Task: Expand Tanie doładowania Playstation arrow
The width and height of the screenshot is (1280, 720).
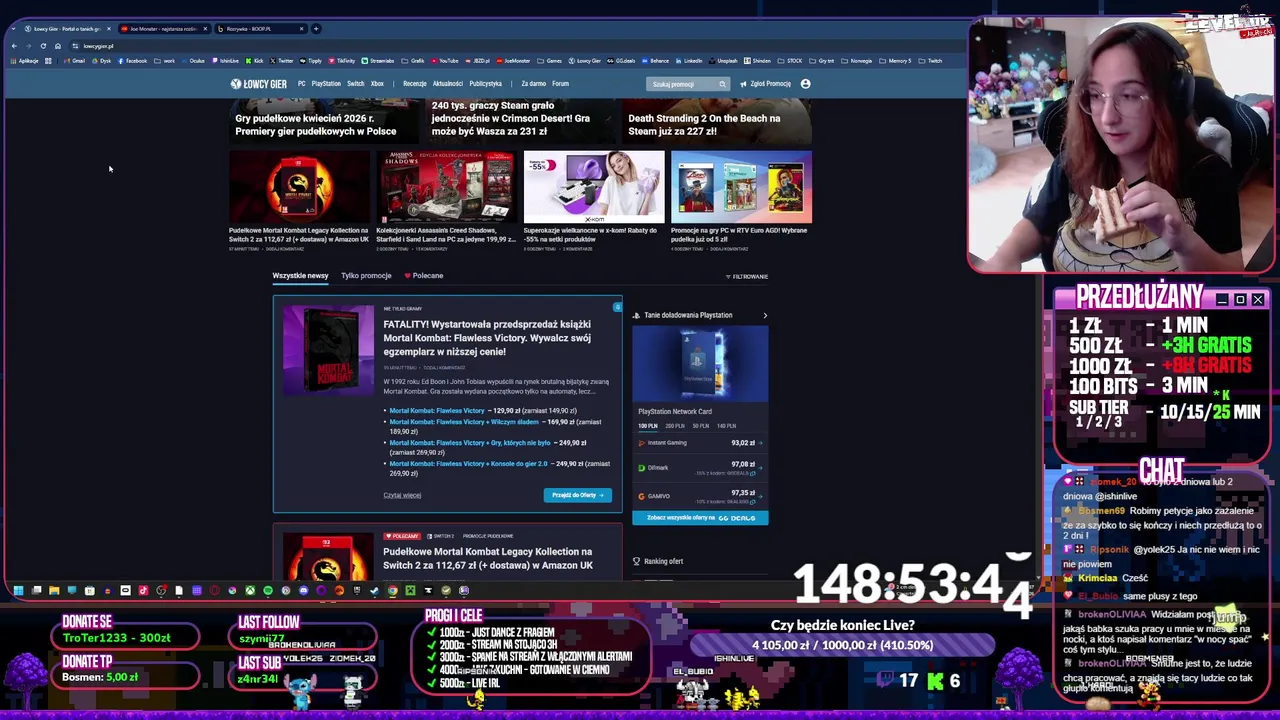Action: [765, 315]
